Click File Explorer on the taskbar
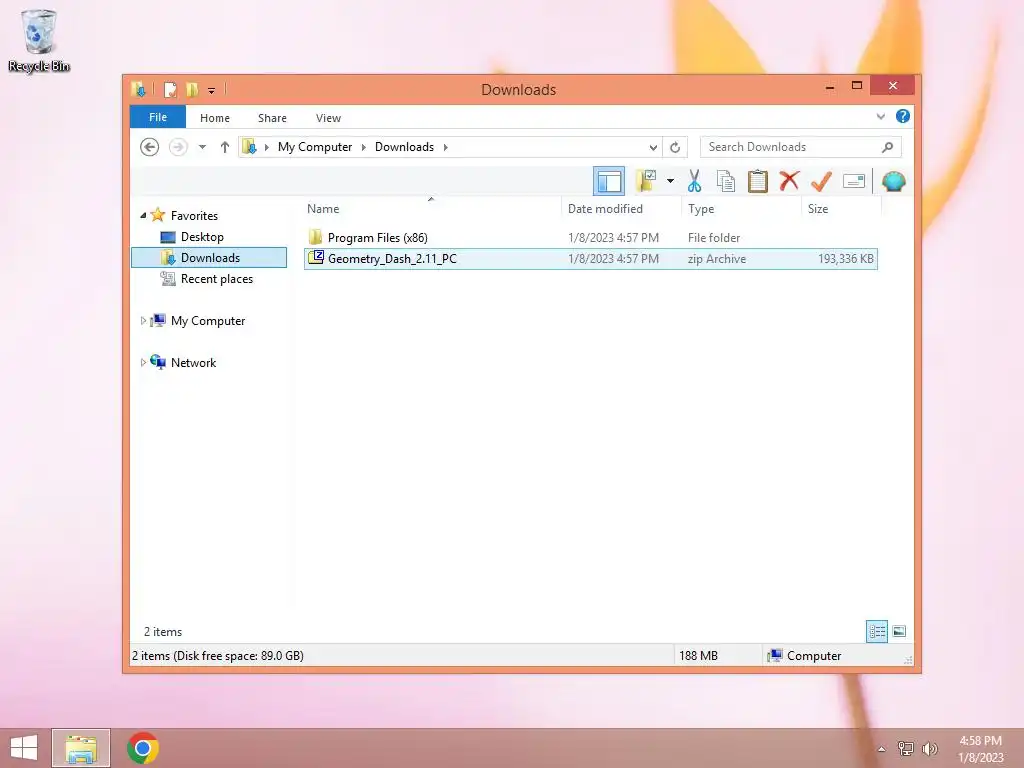Viewport: 1024px width, 768px height. click(x=81, y=748)
